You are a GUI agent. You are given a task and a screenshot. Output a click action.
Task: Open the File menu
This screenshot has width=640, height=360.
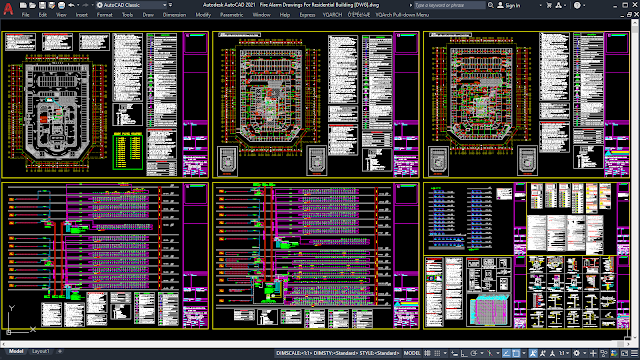click(25, 15)
